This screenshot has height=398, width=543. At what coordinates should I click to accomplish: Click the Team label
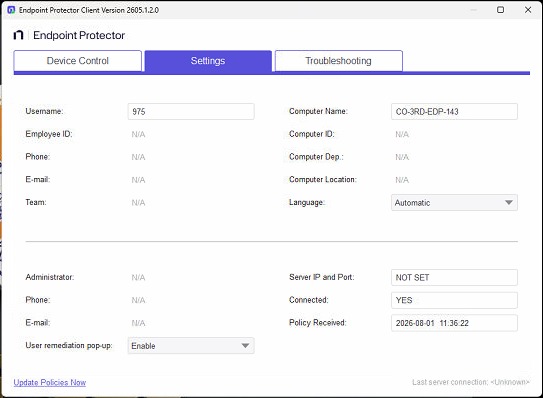click(x=36, y=202)
